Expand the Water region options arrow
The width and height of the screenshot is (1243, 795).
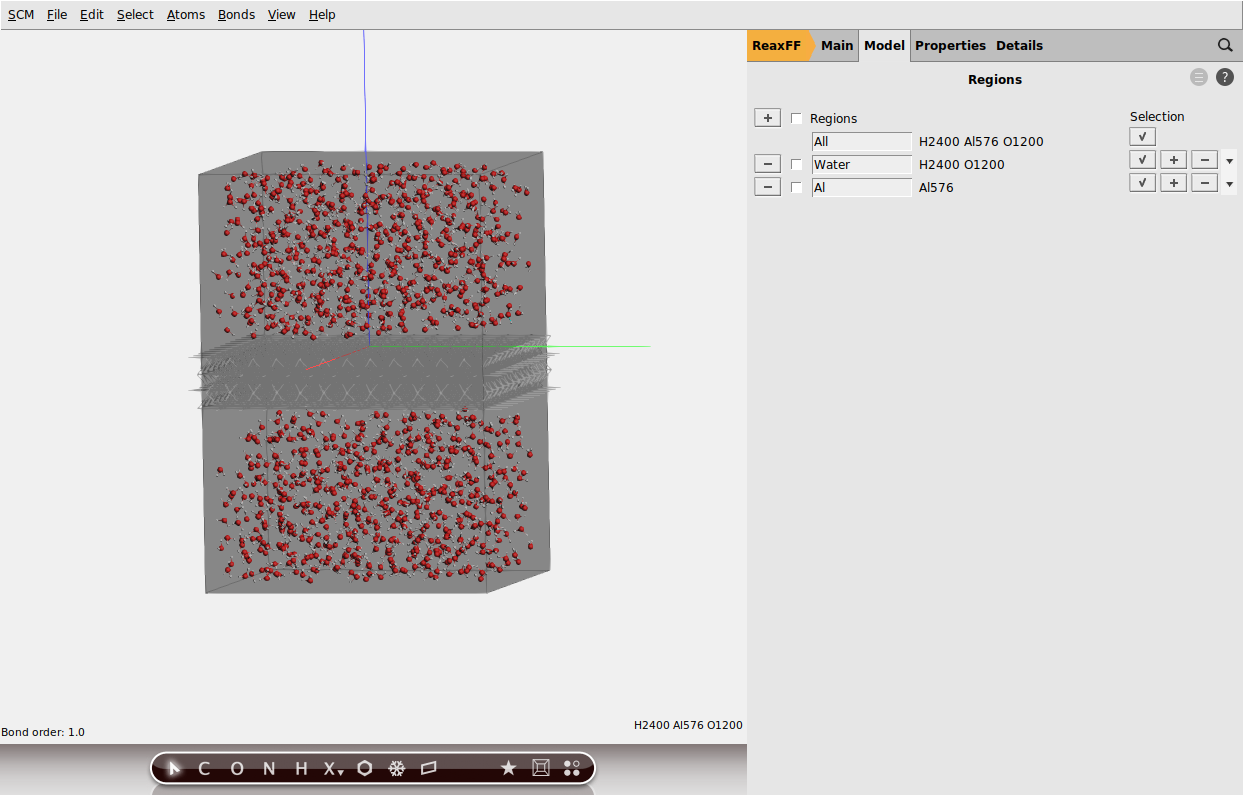(1230, 161)
